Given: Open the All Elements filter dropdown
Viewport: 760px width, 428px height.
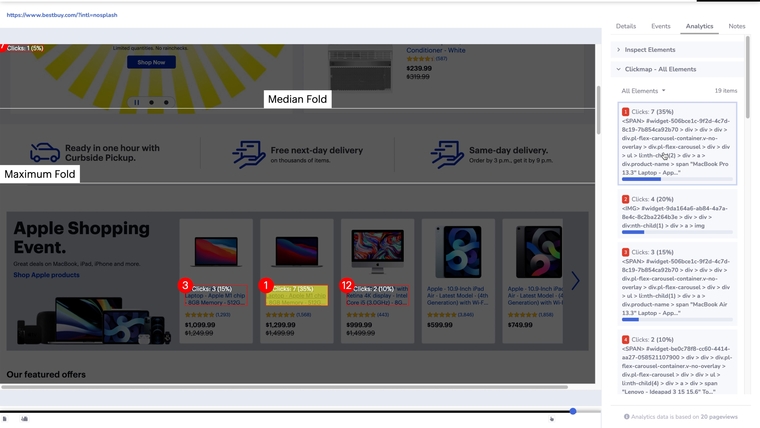Looking at the screenshot, I should [643, 91].
